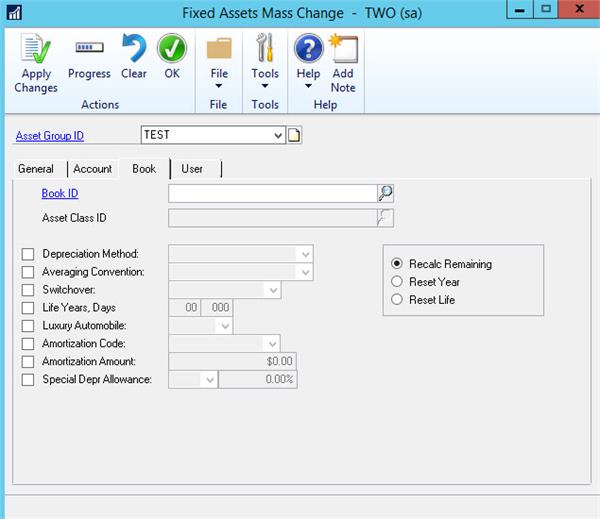
Task: Click the Asset Group ID link
Action: tap(50, 136)
